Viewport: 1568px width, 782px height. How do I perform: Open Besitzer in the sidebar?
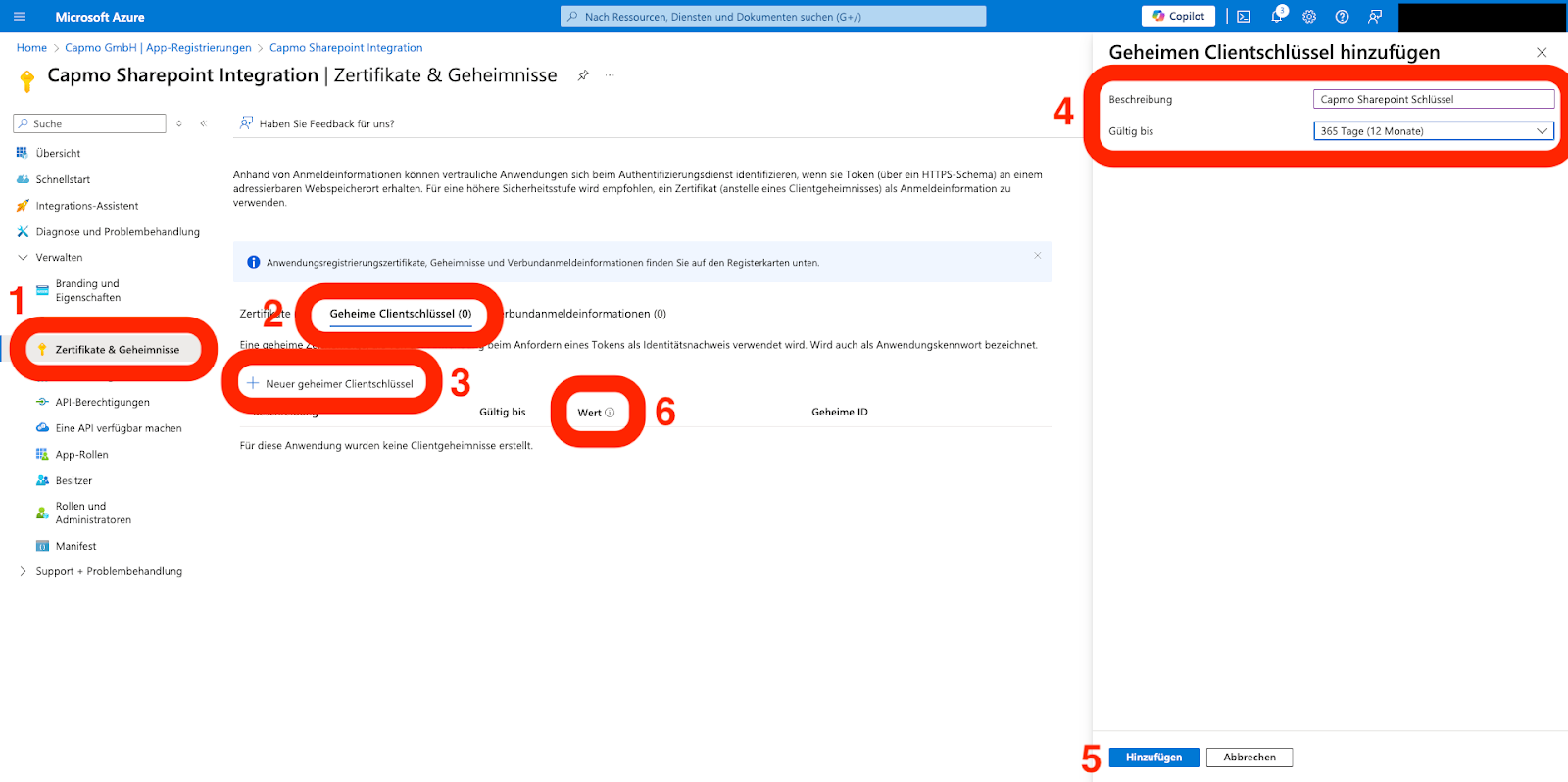(x=73, y=481)
